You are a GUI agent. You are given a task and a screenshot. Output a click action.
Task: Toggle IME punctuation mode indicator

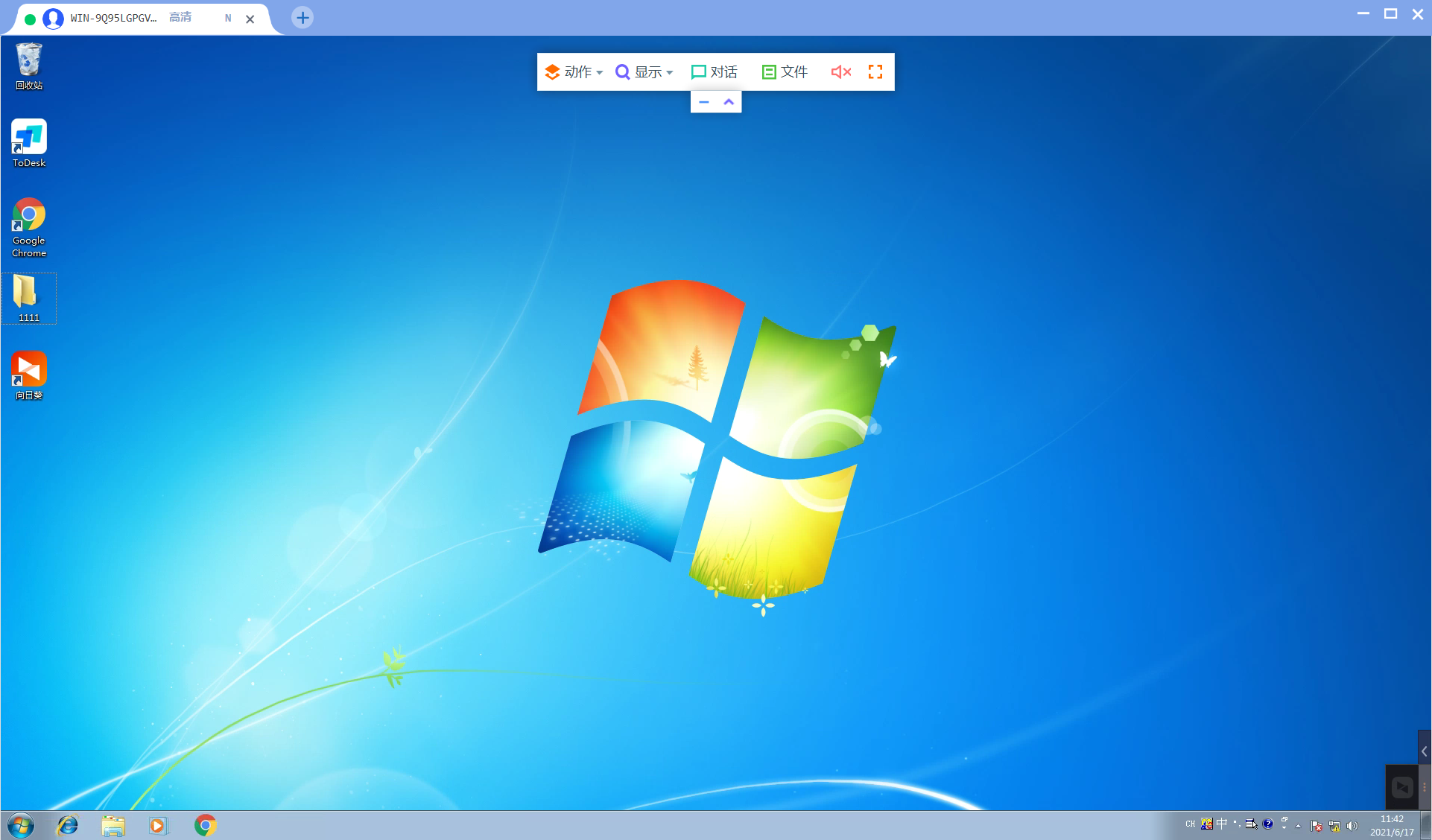coord(1237,824)
